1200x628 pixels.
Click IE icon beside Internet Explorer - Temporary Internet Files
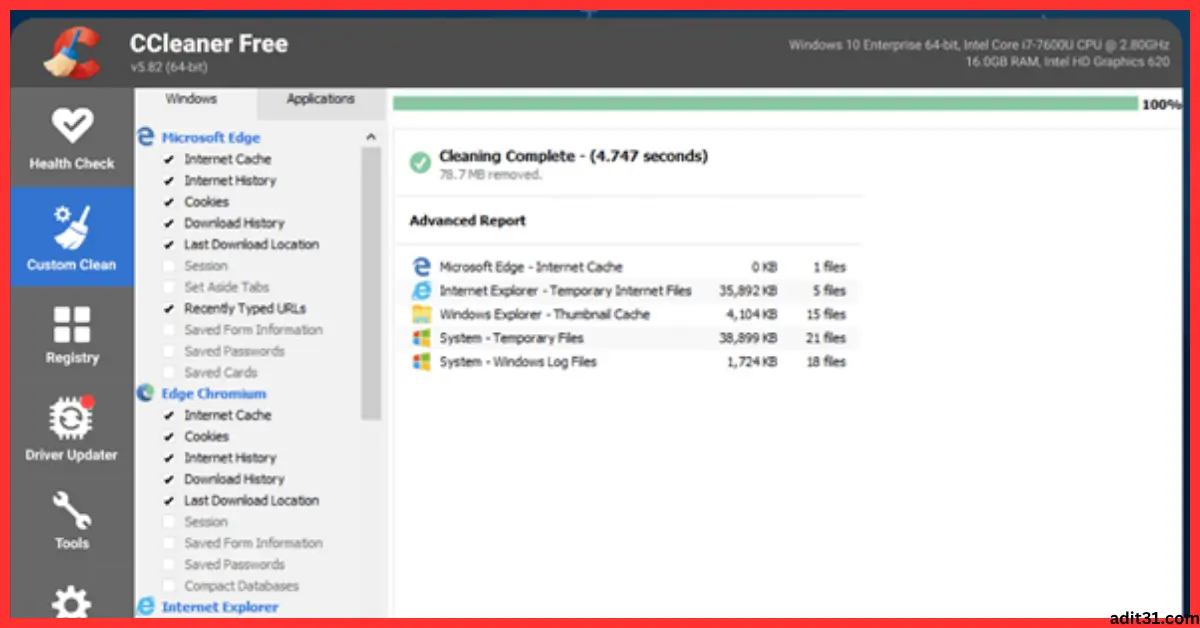pos(421,291)
